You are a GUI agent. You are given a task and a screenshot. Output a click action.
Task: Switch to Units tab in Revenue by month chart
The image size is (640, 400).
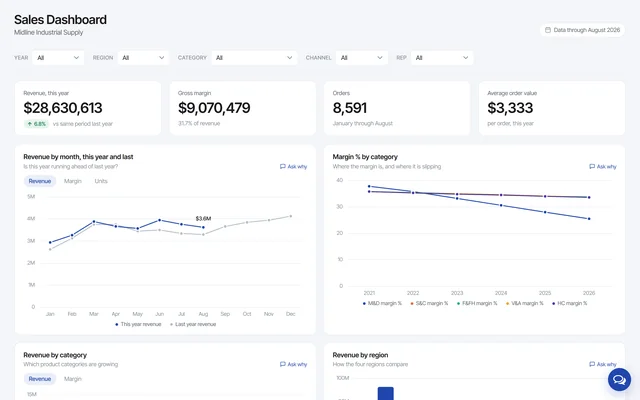(x=101, y=181)
